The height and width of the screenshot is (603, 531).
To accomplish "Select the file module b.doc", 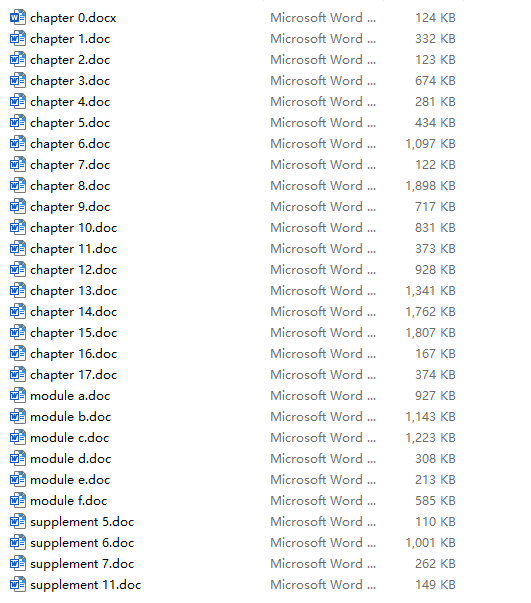I will tap(70, 417).
